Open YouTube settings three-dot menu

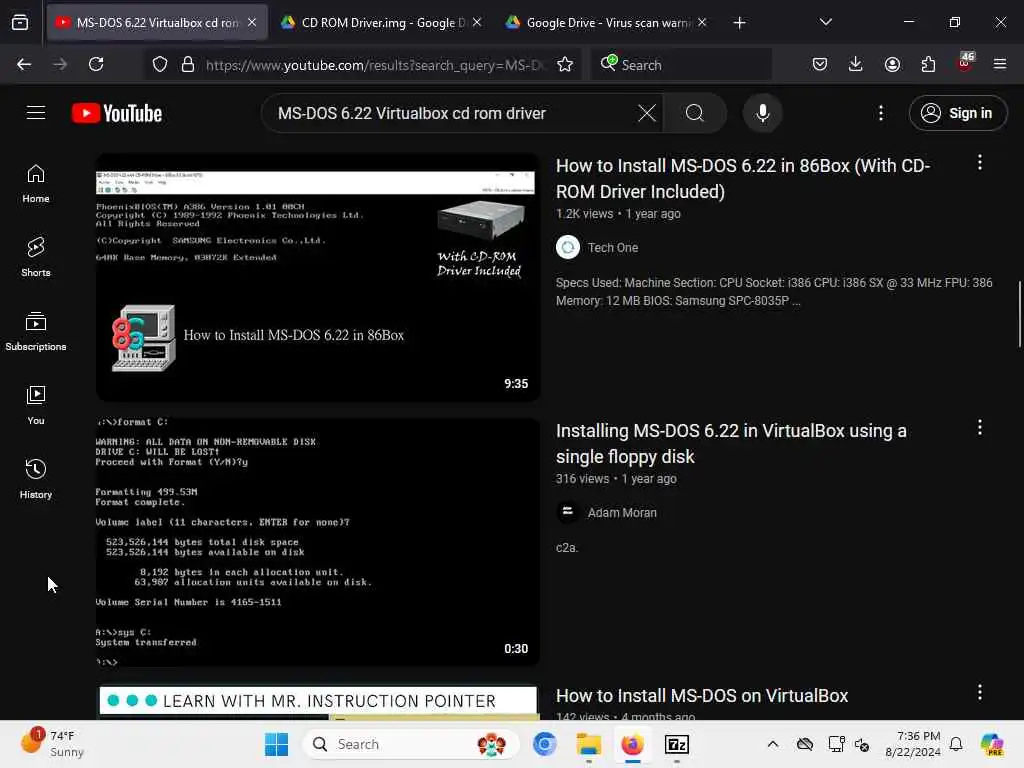tap(881, 113)
